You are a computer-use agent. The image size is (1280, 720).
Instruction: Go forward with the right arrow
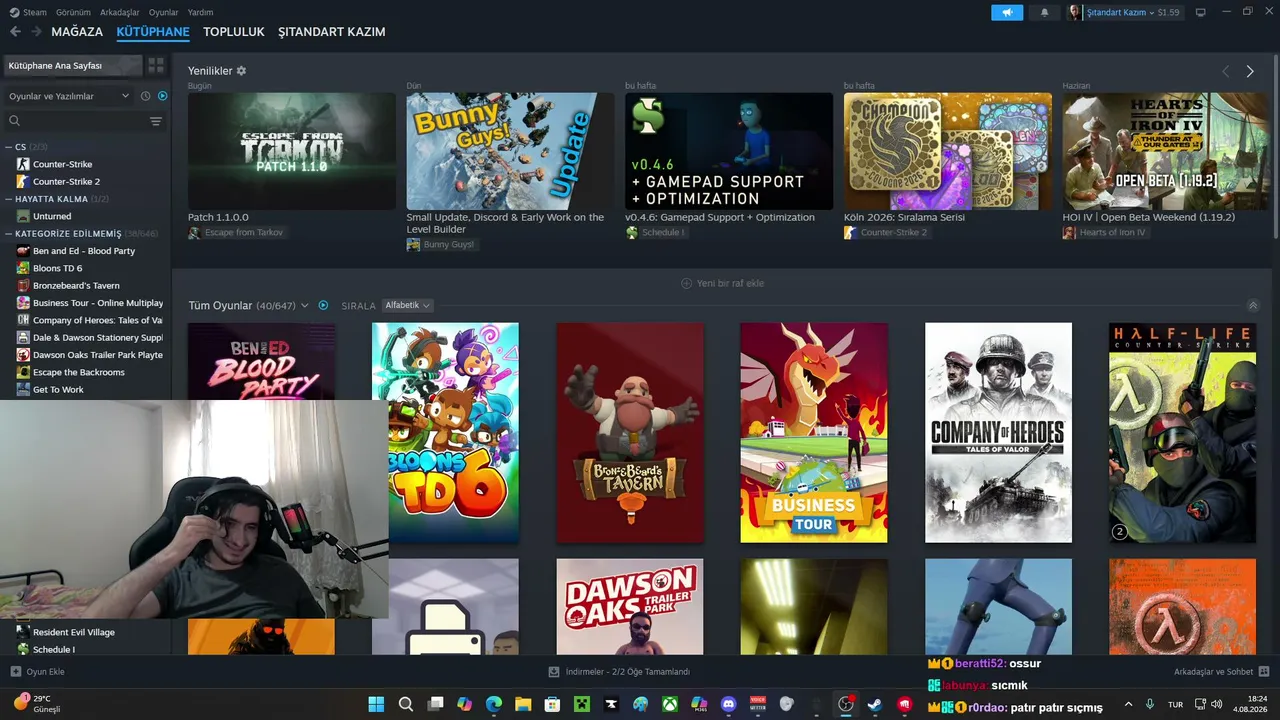coord(36,32)
